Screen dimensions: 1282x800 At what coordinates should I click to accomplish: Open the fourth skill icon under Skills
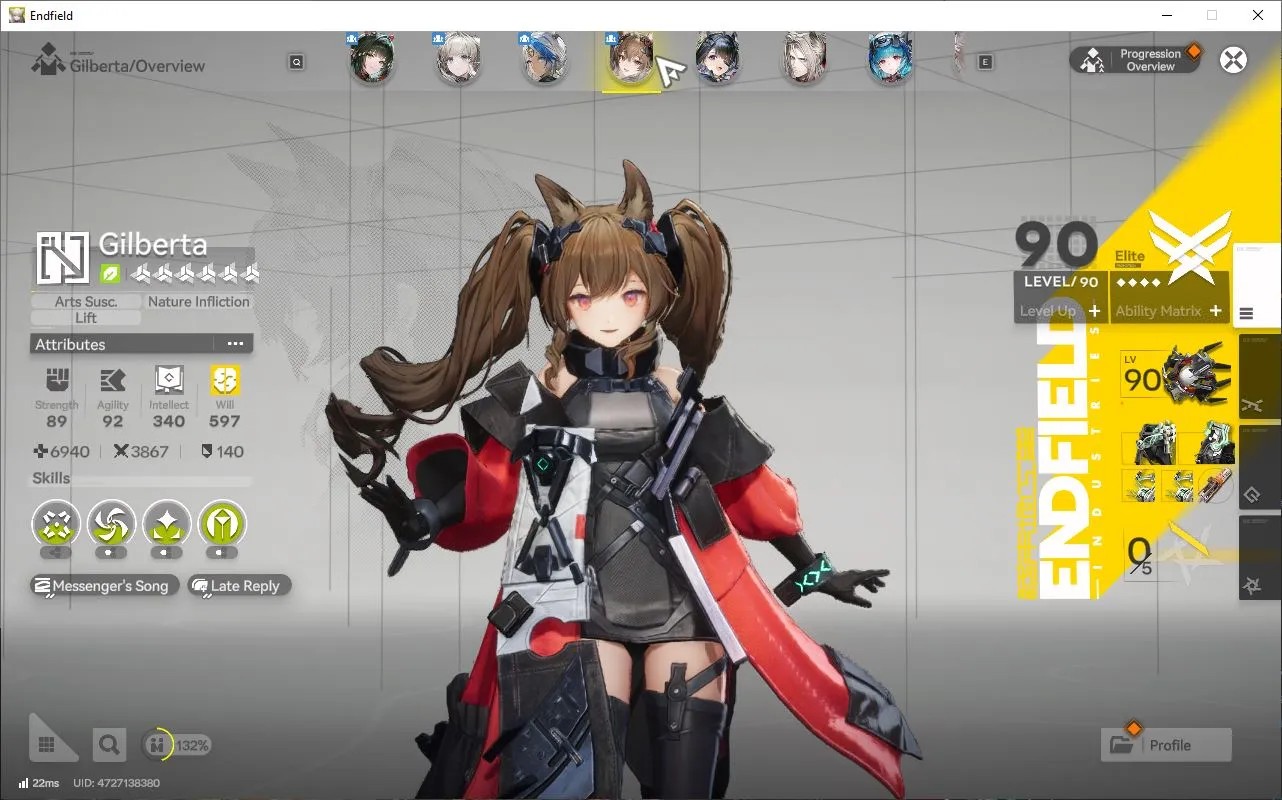(x=222, y=522)
